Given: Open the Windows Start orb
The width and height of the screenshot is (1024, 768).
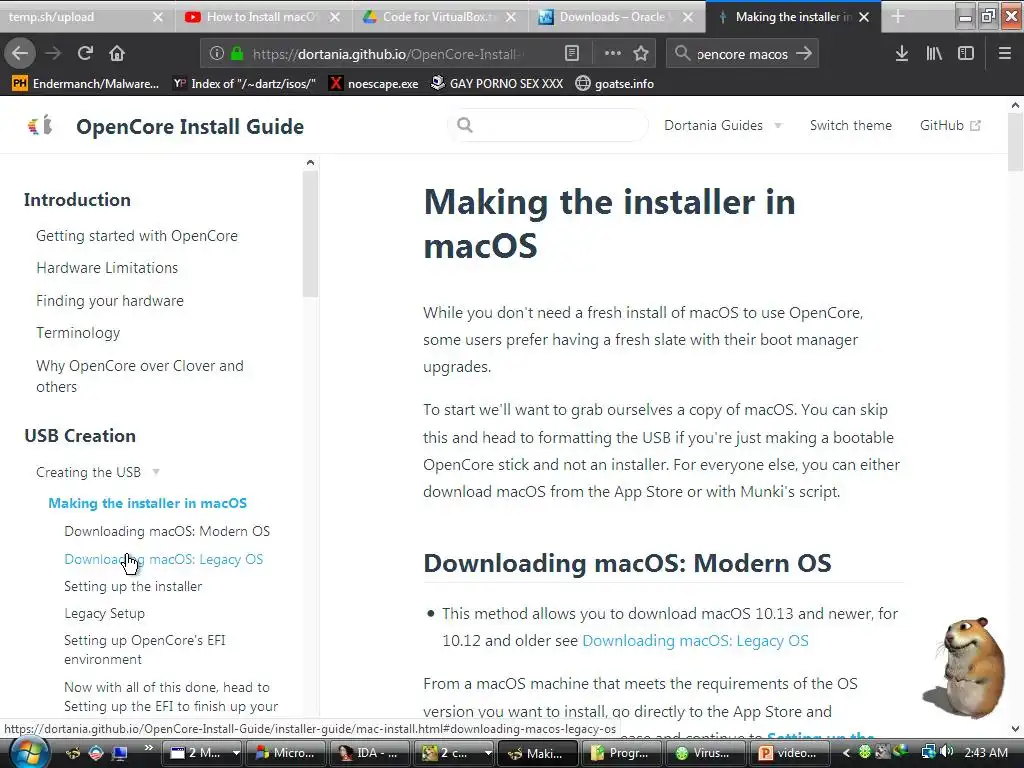Looking at the screenshot, I should (x=29, y=752).
